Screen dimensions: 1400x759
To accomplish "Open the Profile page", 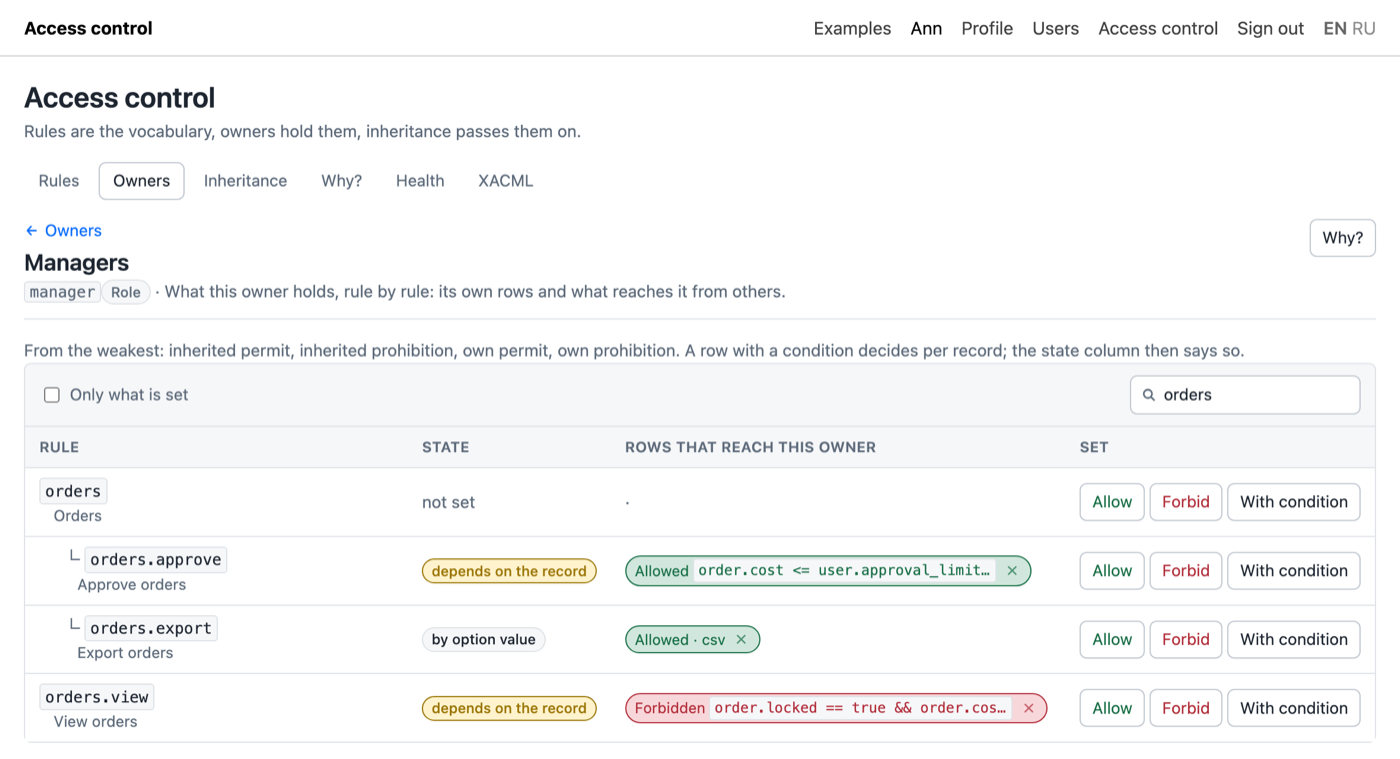I will pyautogui.click(x=987, y=29).
